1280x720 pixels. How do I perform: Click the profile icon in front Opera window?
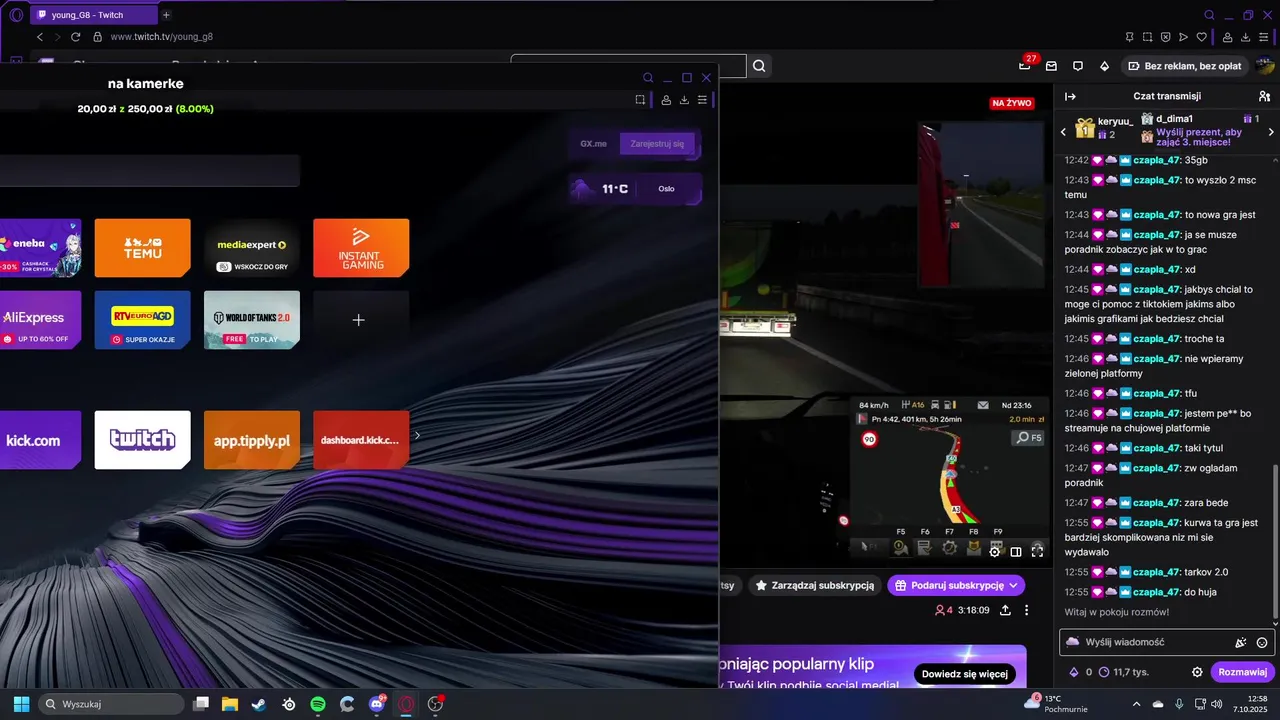point(666,100)
